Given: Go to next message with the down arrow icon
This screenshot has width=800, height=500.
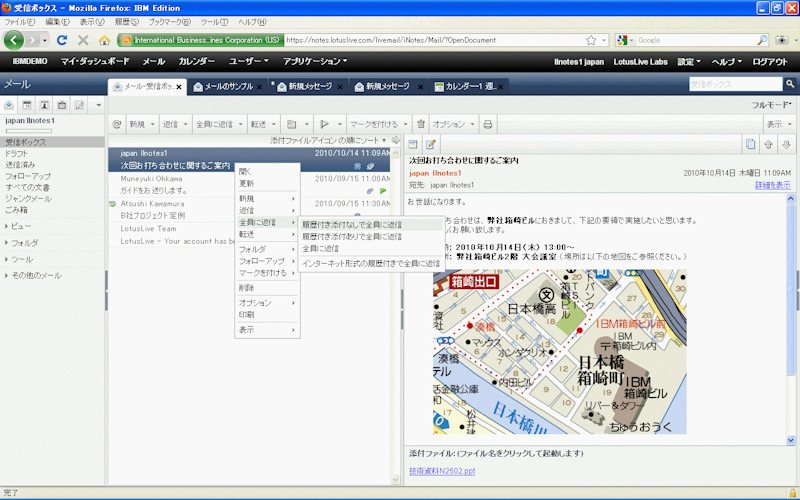Looking at the screenshot, I should (x=786, y=144).
